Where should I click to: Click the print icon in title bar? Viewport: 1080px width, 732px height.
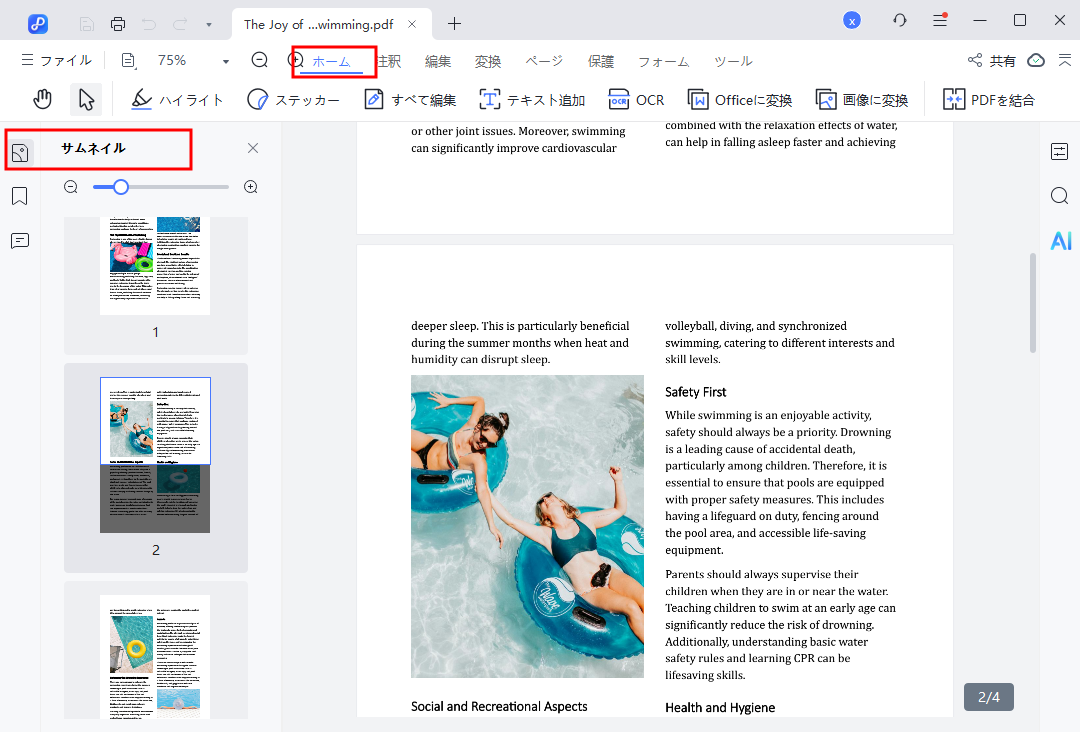(118, 22)
